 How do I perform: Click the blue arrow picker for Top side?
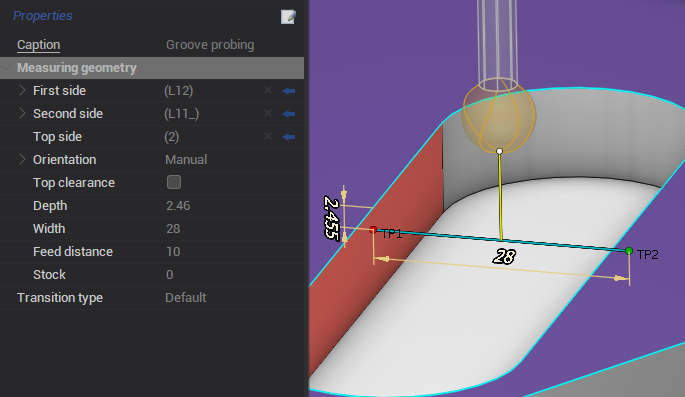[289, 137]
